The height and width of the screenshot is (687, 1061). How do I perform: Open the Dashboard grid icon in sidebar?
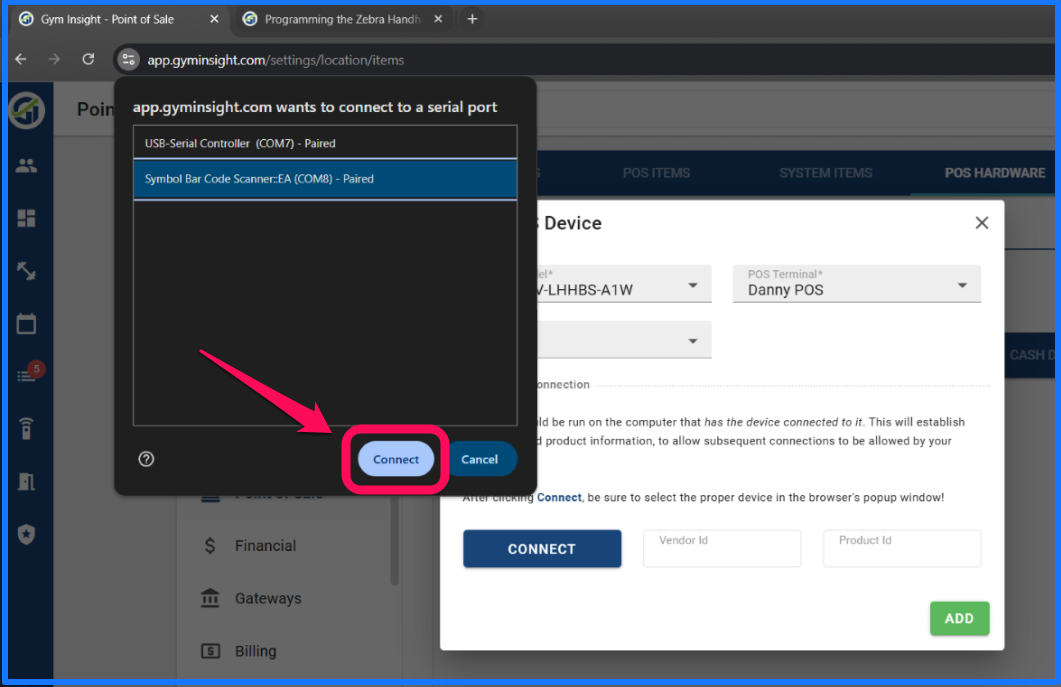click(x=26, y=218)
